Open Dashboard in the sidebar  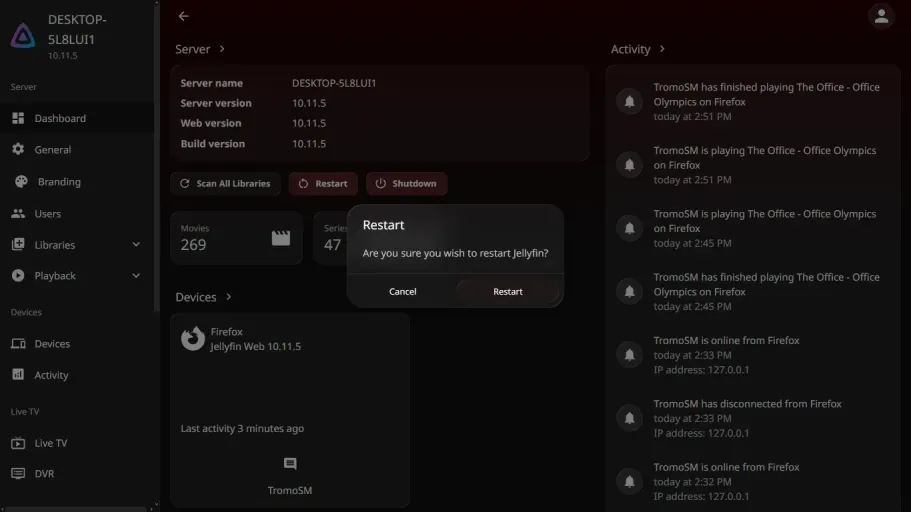tap(77, 118)
